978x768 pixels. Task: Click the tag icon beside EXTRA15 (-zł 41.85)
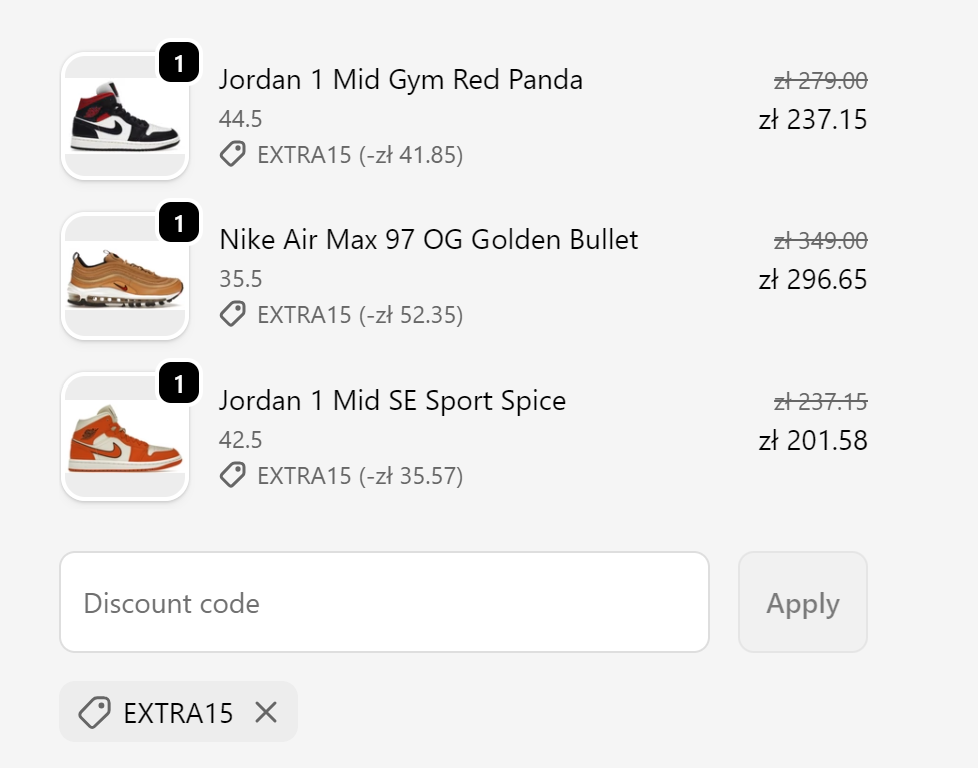(x=233, y=153)
